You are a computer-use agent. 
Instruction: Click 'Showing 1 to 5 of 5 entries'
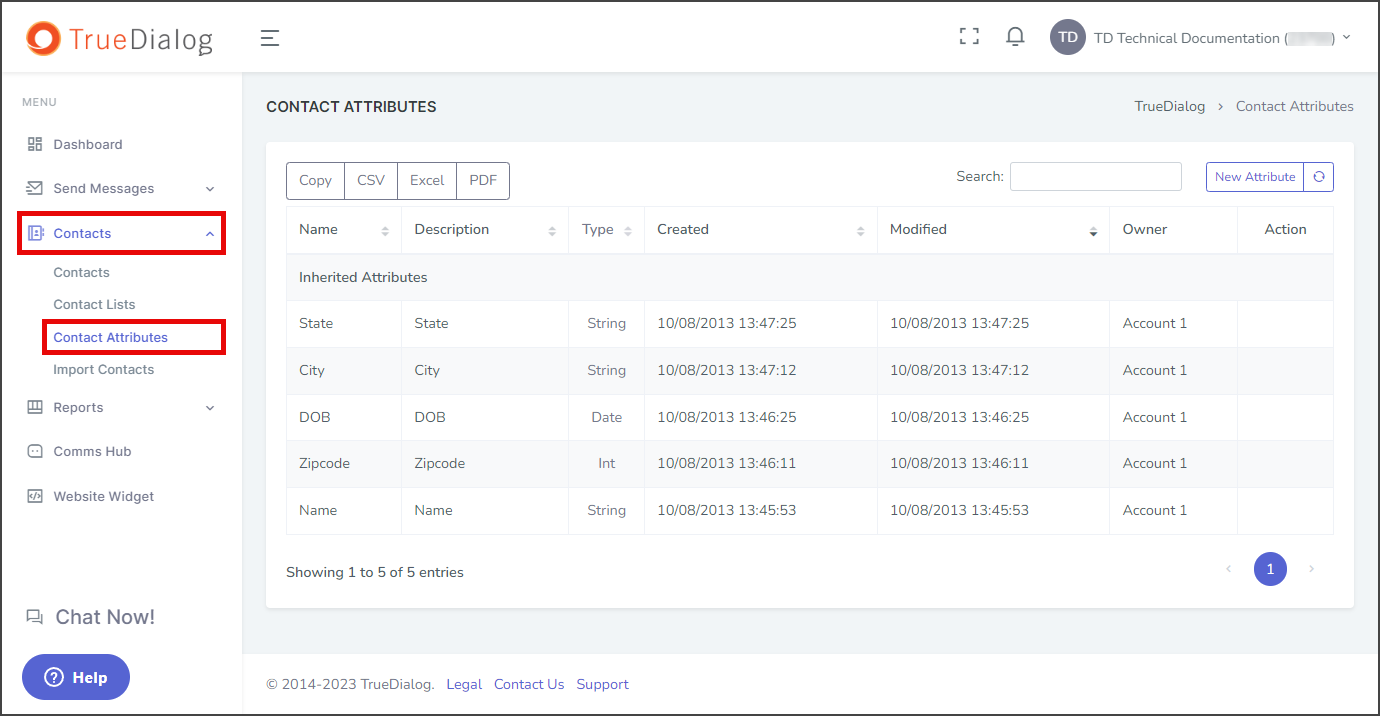(x=375, y=572)
